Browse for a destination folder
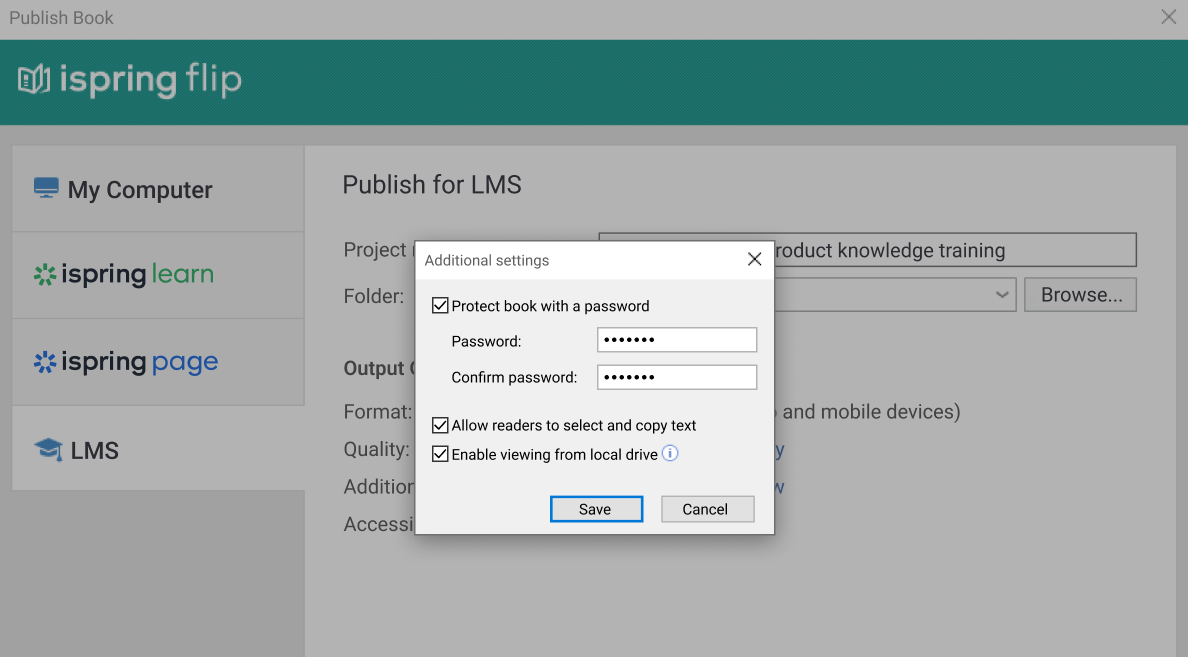Image resolution: width=1188 pixels, height=657 pixels. (1080, 294)
